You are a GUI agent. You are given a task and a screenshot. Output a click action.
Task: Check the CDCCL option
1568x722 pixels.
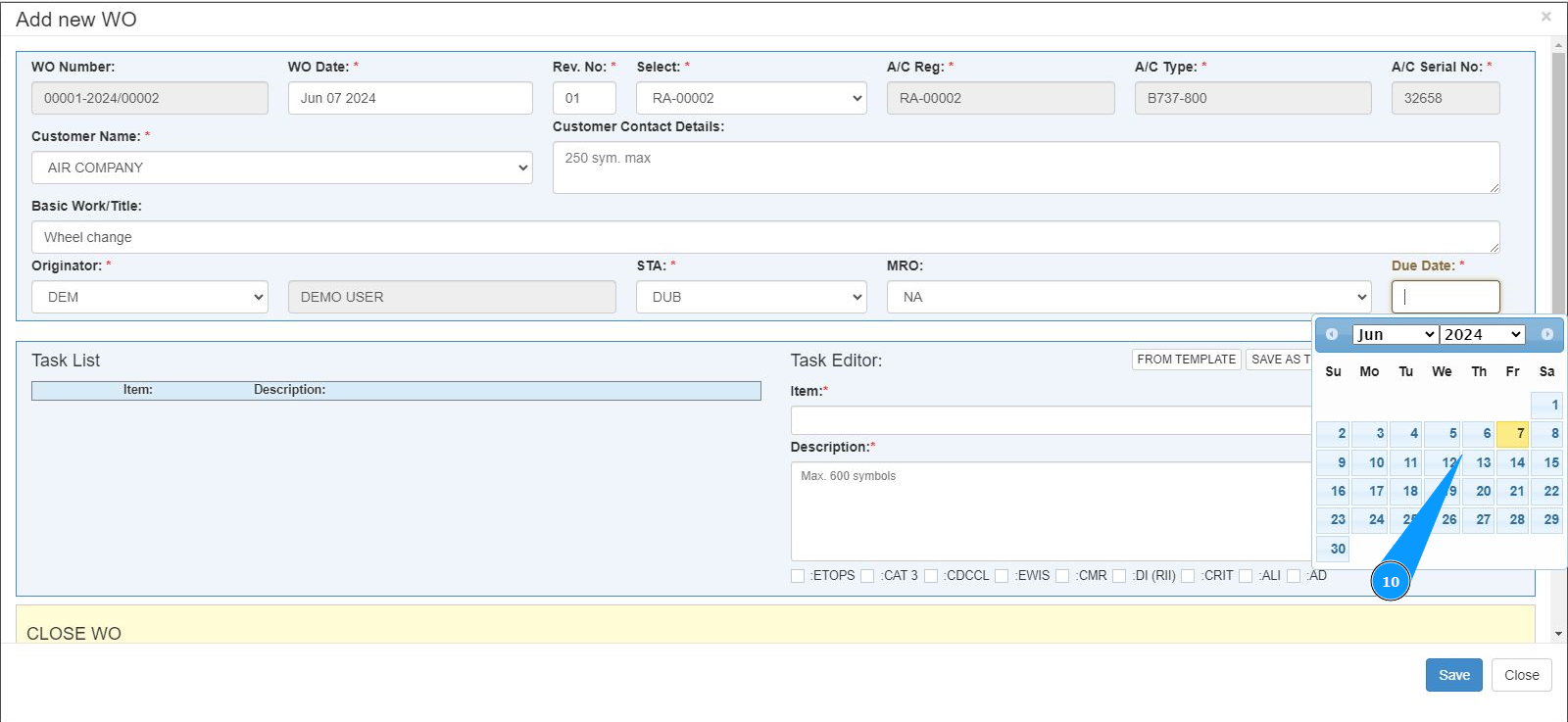click(931, 576)
